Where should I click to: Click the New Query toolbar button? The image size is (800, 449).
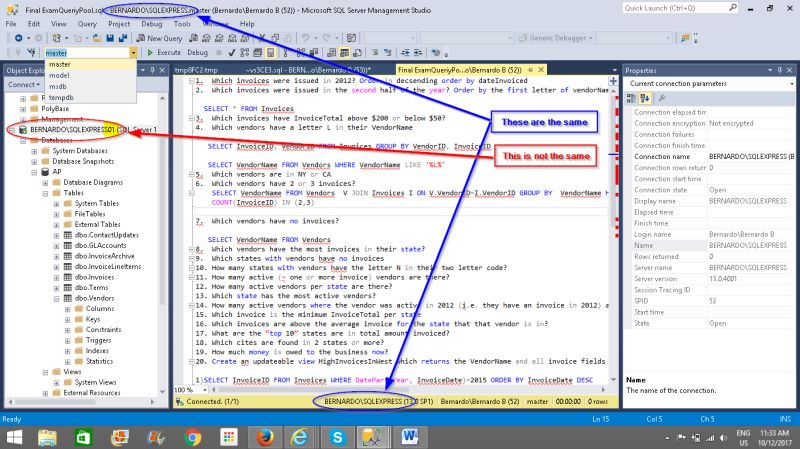pos(159,38)
